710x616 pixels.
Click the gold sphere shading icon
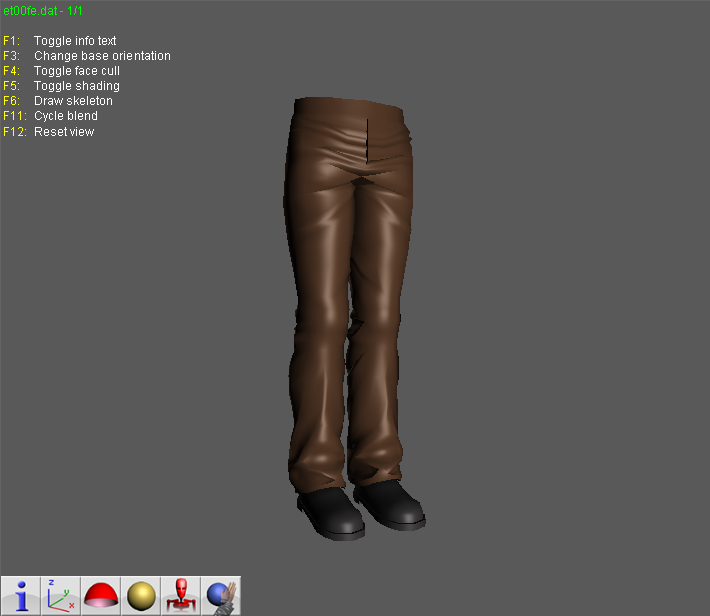point(141,596)
